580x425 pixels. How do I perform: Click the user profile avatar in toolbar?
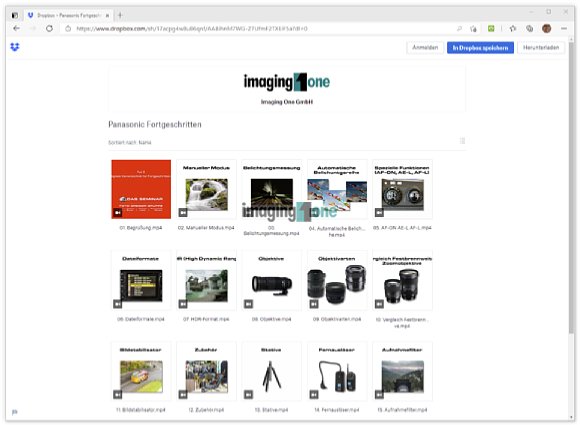coord(546,28)
